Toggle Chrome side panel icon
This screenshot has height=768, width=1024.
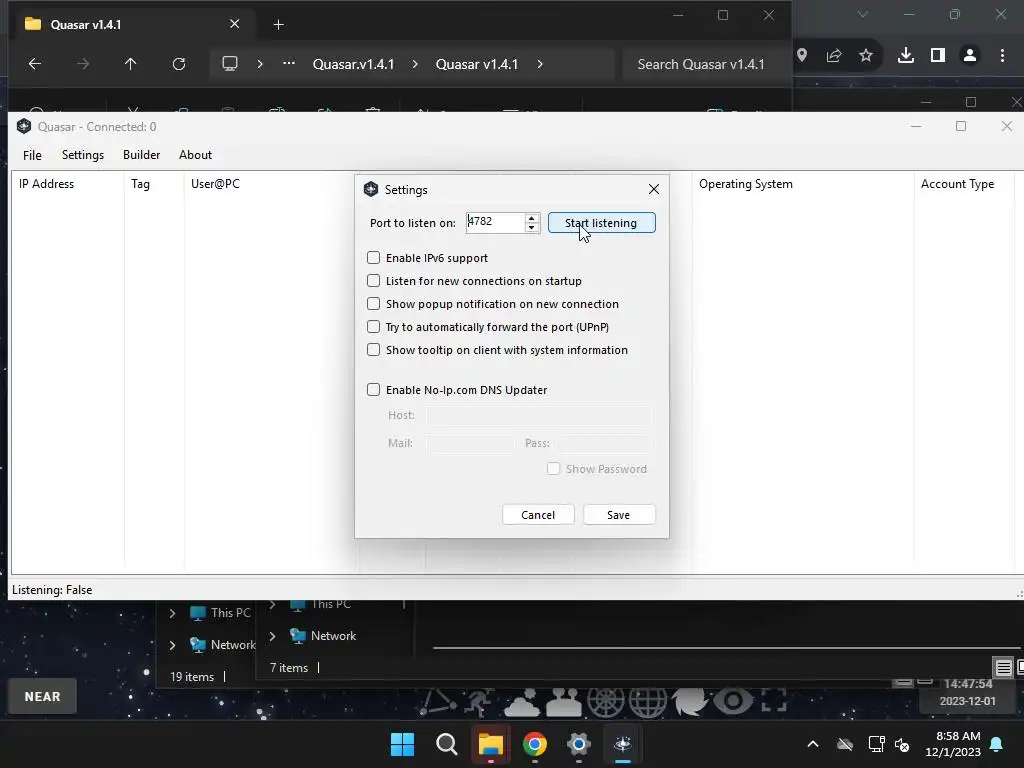point(938,56)
